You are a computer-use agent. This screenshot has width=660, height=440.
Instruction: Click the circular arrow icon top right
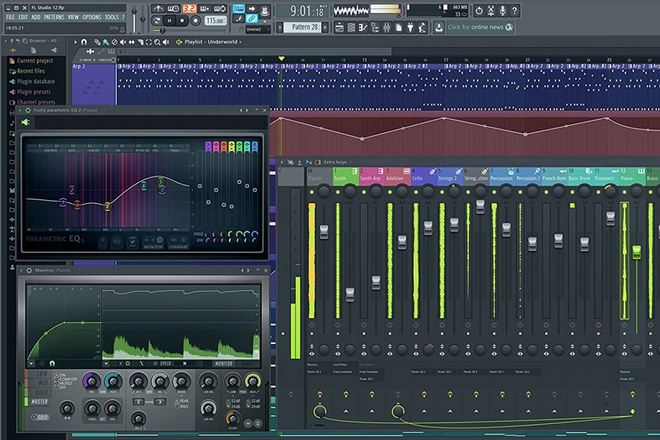(x=479, y=11)
